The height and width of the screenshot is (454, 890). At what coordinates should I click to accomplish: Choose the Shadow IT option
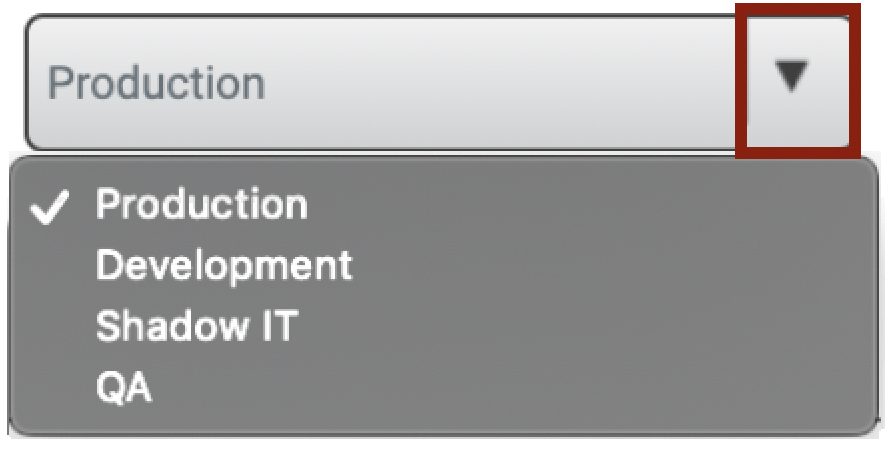pos(196,326)
